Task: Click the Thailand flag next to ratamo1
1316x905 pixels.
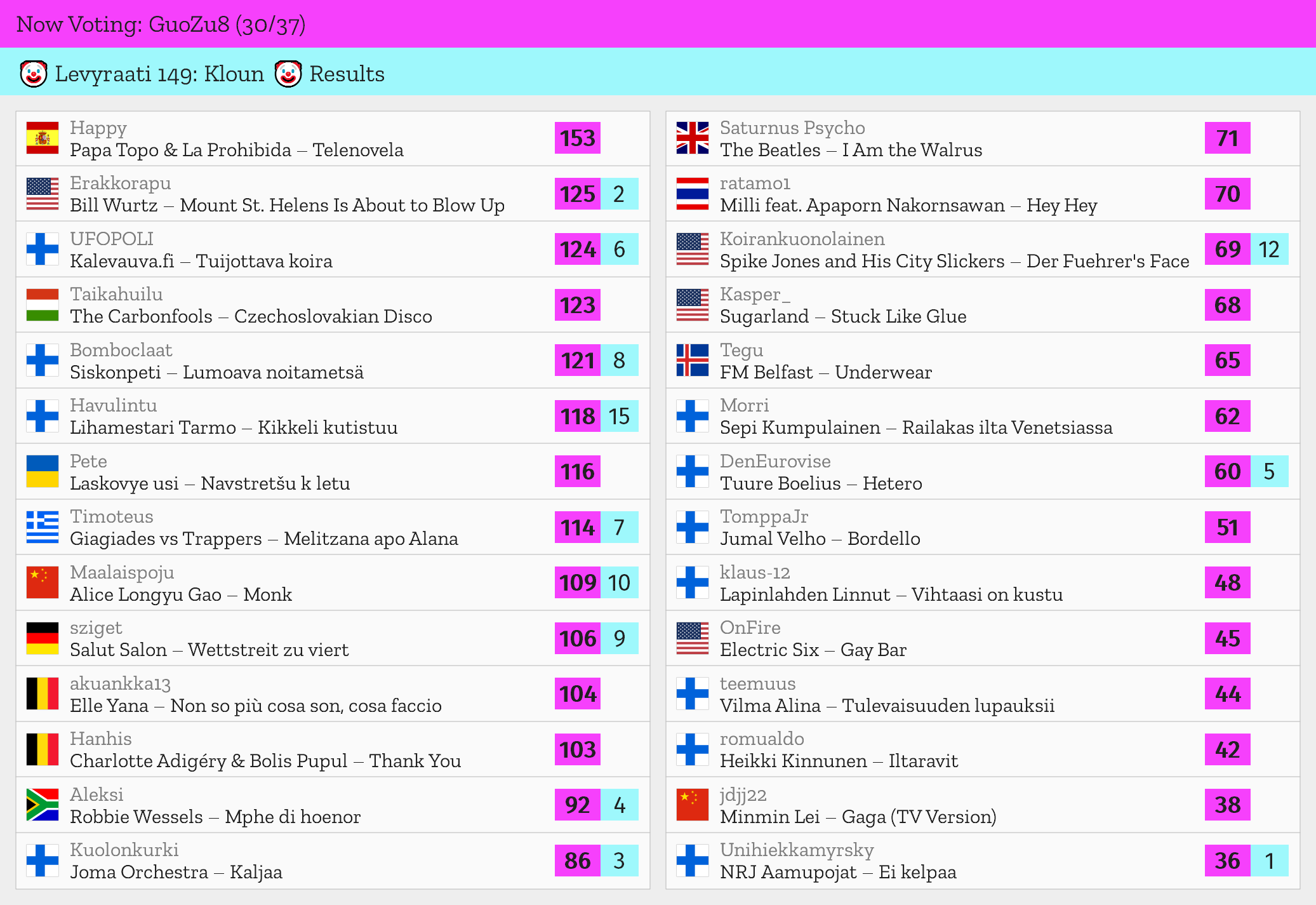Action: pos(692,194)
